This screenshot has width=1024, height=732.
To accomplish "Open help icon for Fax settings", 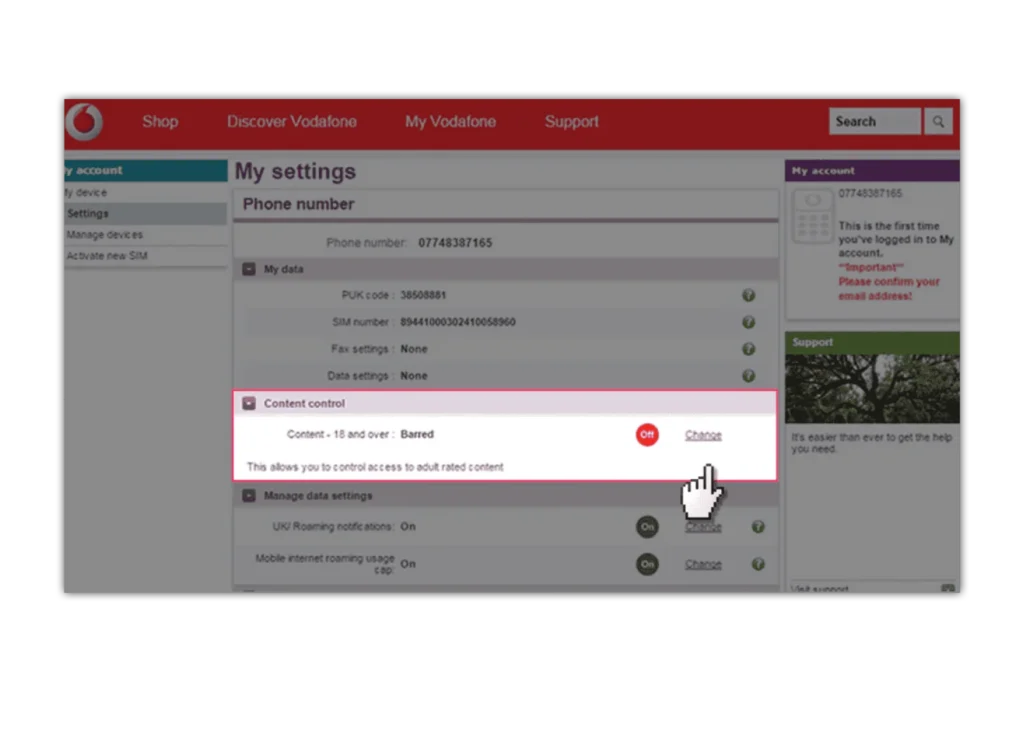I will pos(748,349).
